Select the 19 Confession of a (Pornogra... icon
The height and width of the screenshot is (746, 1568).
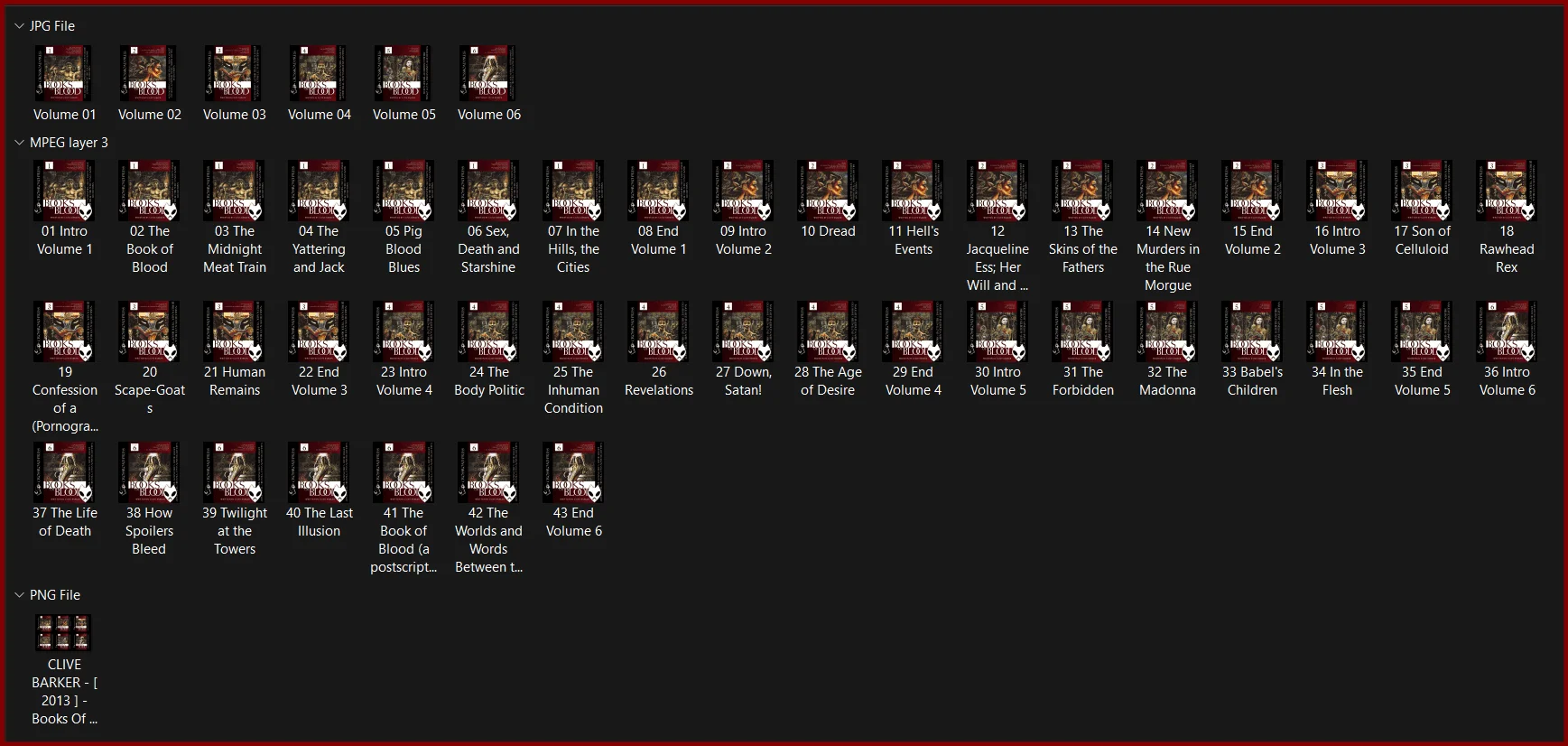[x=64, y=331]
